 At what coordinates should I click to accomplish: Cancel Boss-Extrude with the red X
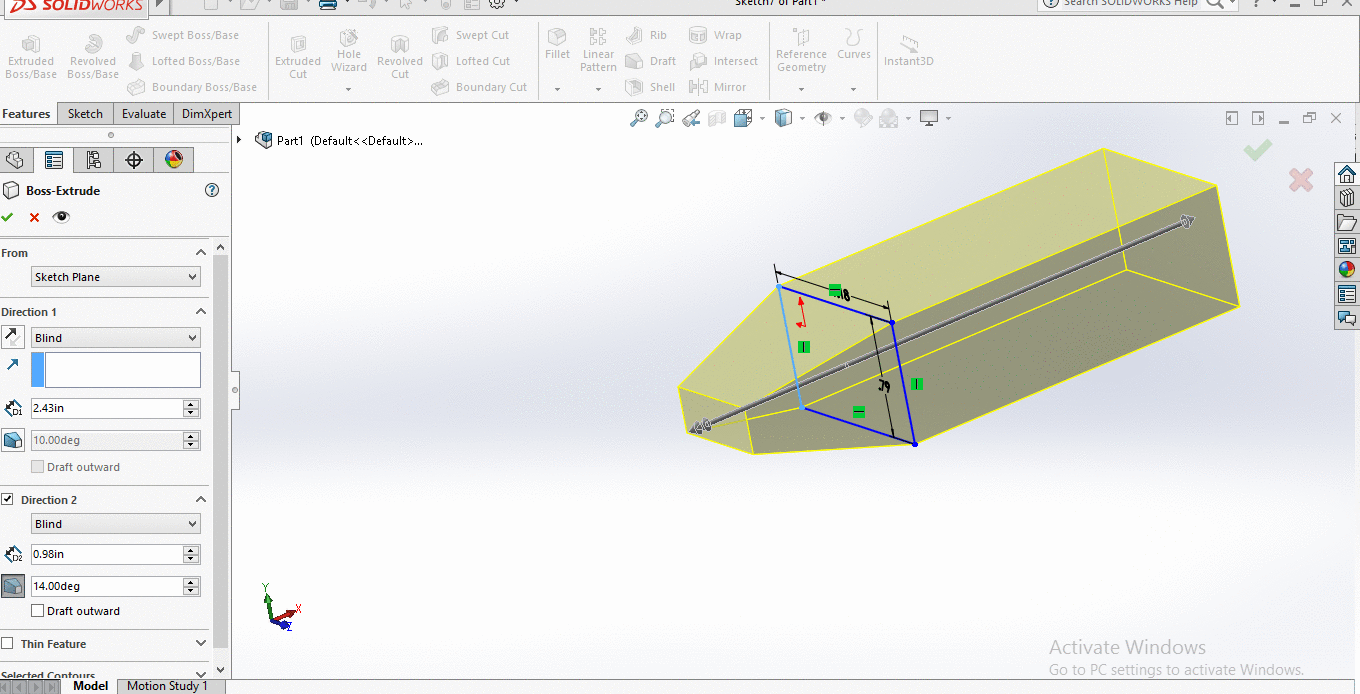[x=34, y=217]
